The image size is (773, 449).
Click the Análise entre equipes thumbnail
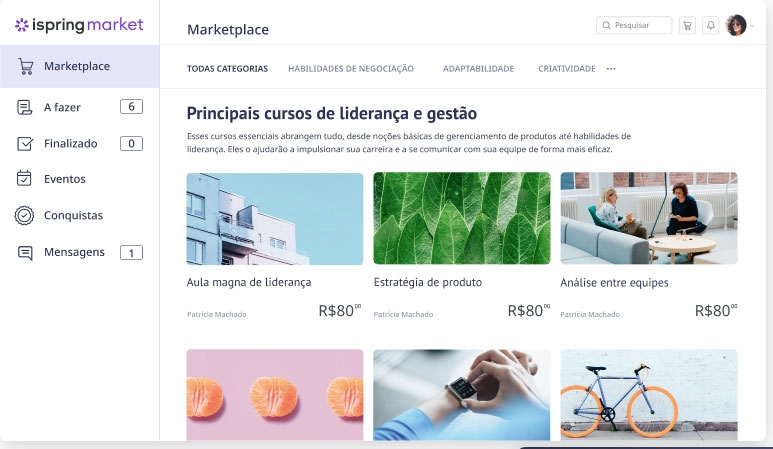[649, 218]
